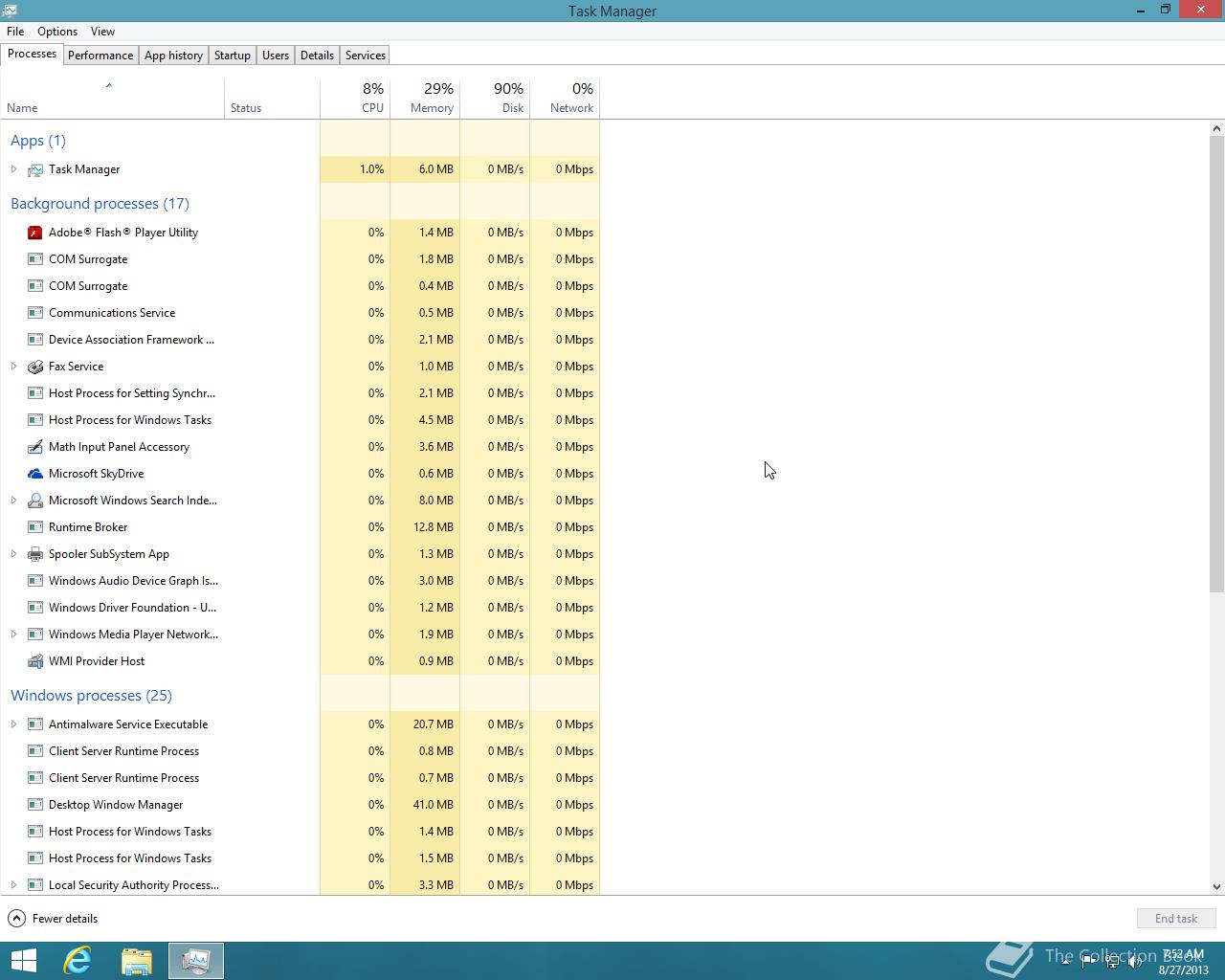The height and width of the screenshot is (980, 1225).
Task: Select the Windows Driver Foundation row
Action: point(300,608)
